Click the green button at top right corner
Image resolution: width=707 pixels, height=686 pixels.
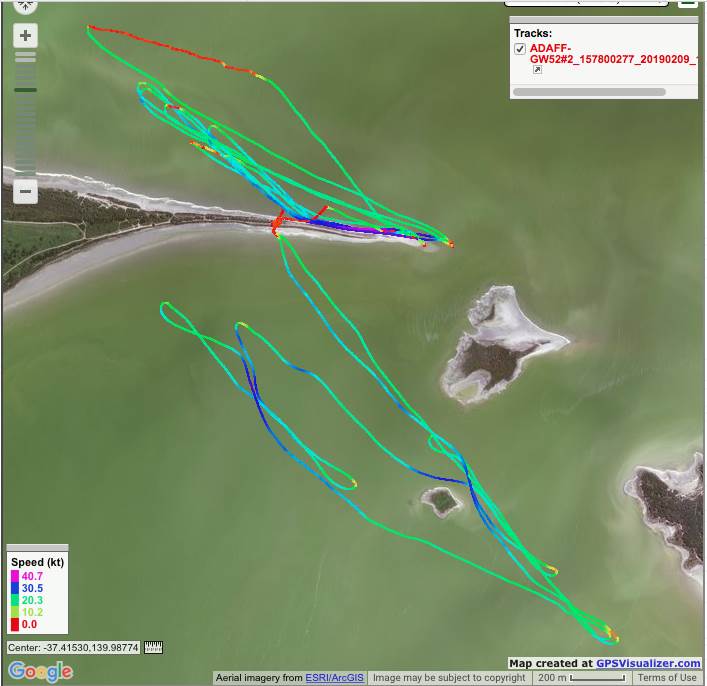688,4
